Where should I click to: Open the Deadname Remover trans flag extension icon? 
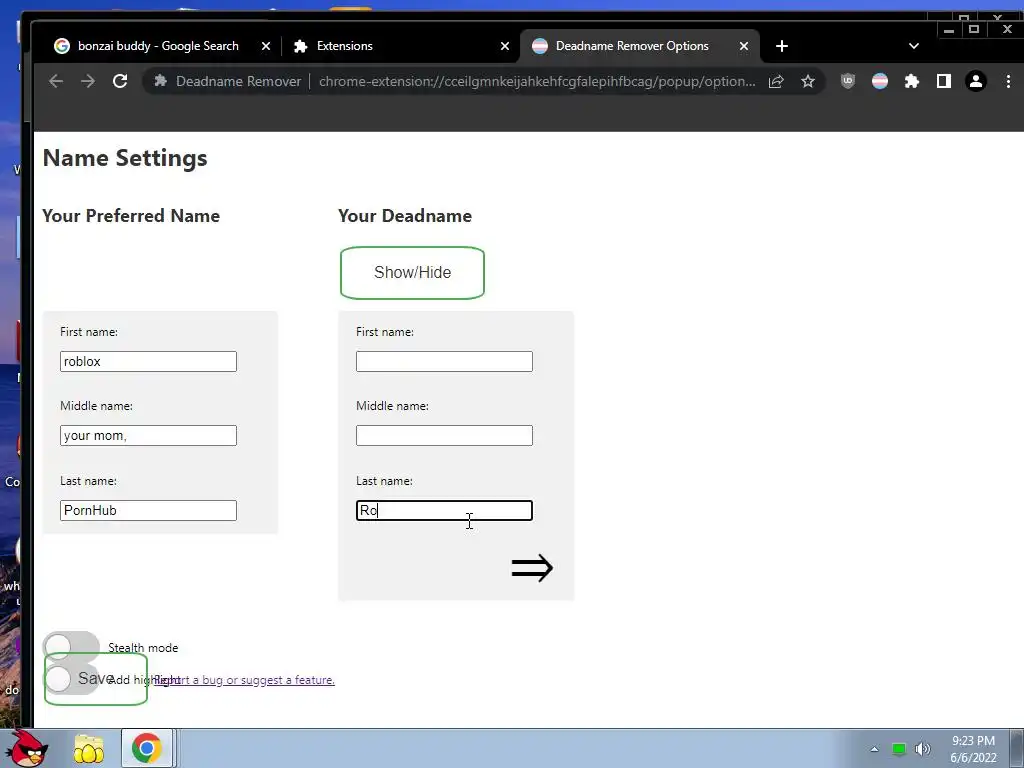click(x=880, y=81)
